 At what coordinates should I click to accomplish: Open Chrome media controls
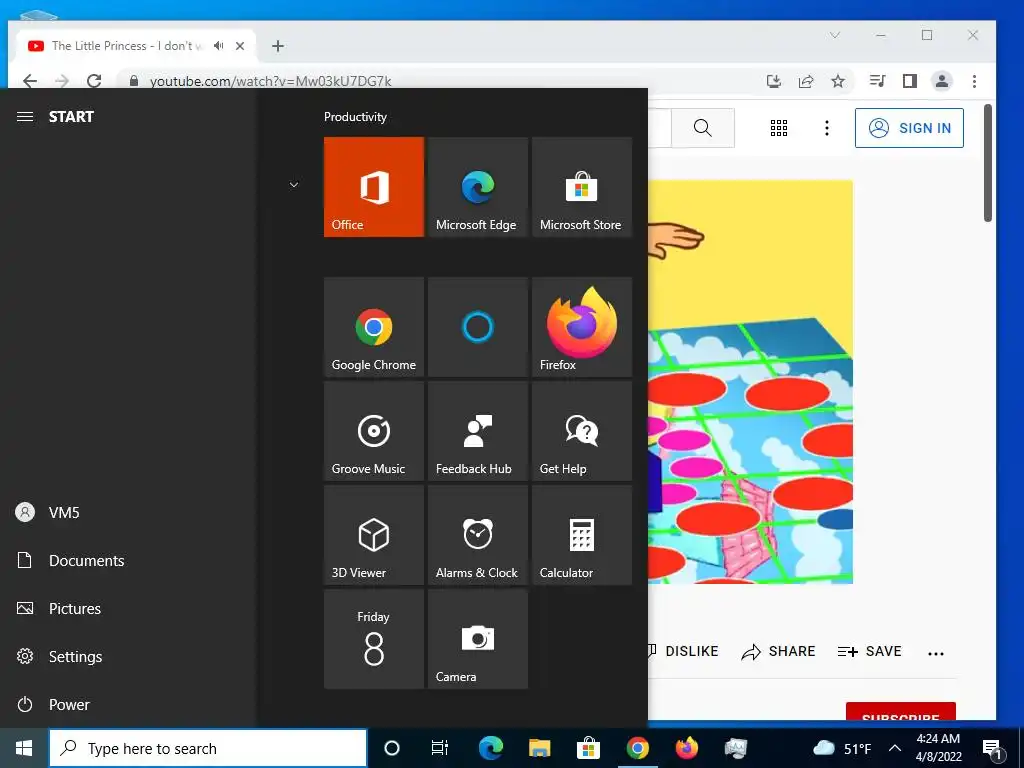click(x=877, y=81)
